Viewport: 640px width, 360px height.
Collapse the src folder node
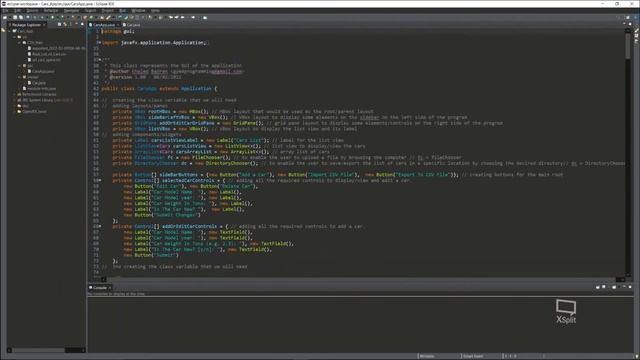click(14, 37)
